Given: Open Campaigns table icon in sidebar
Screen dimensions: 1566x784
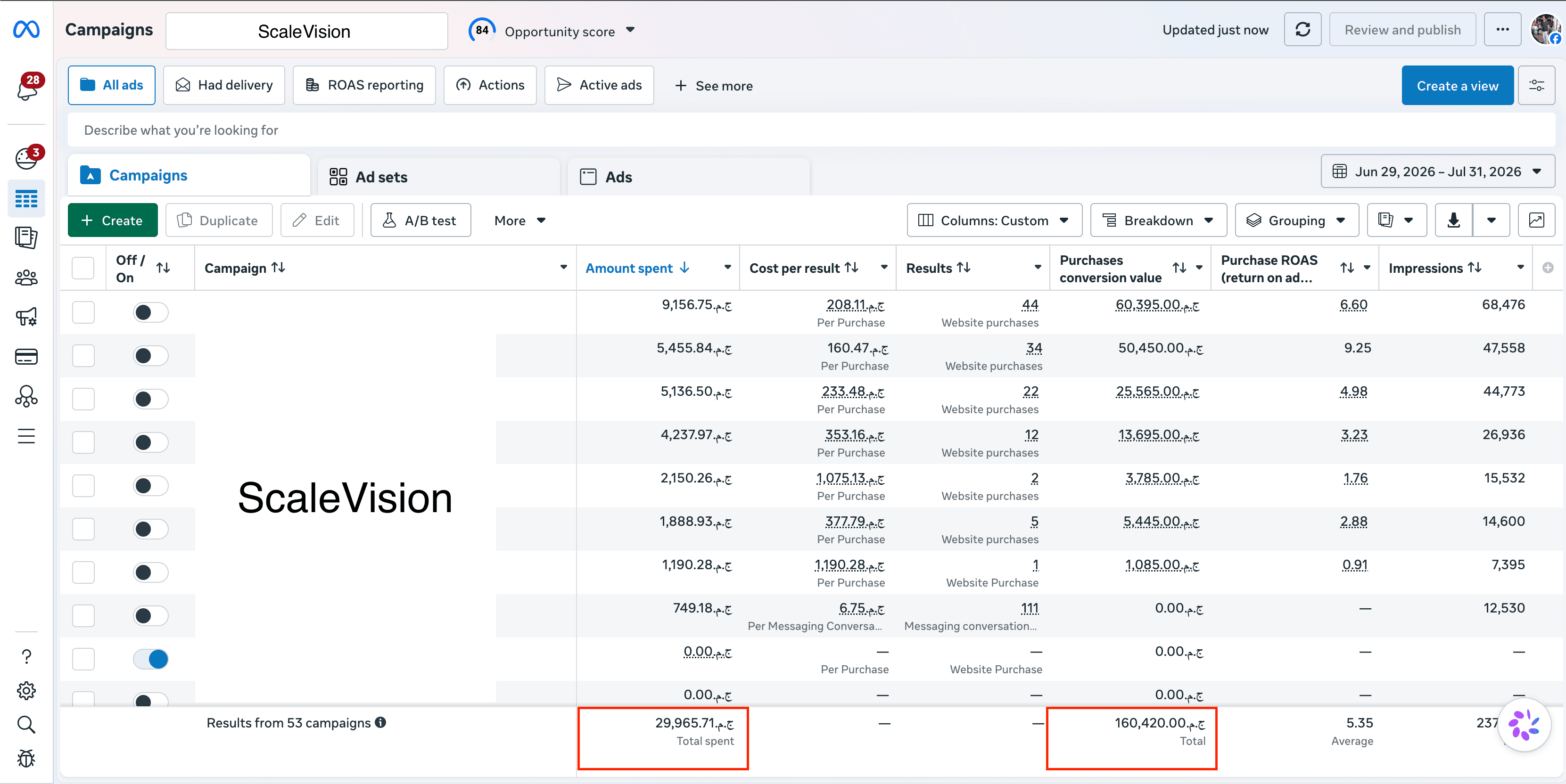Looking at the screenshot, I should tap(26, 199).
